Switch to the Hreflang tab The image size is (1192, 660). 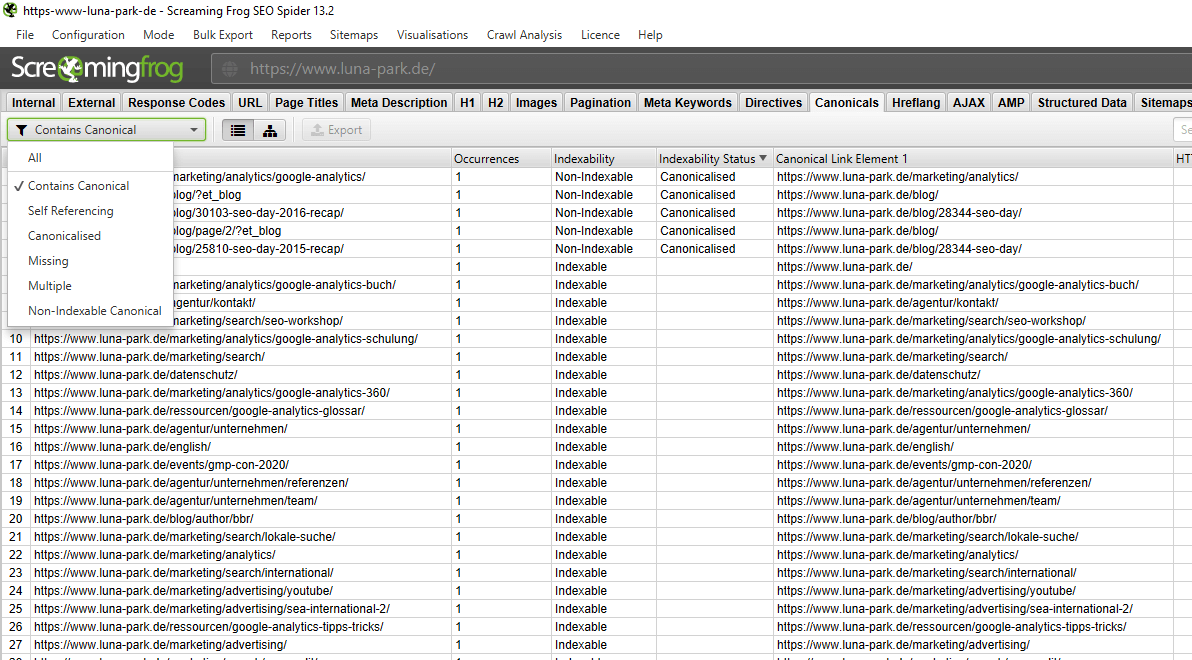point(915,102)
